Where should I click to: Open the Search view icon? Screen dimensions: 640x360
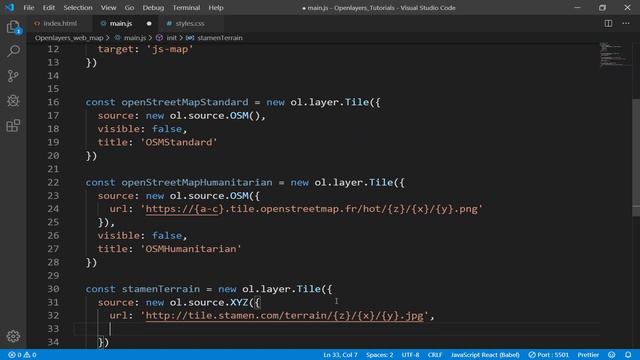coord(13,51)
